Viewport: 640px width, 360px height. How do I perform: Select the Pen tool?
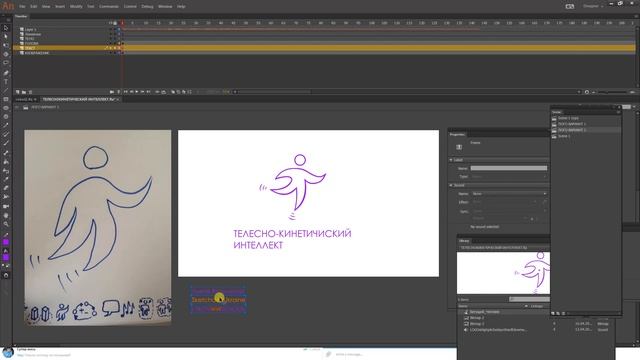(x=6, y=73)
